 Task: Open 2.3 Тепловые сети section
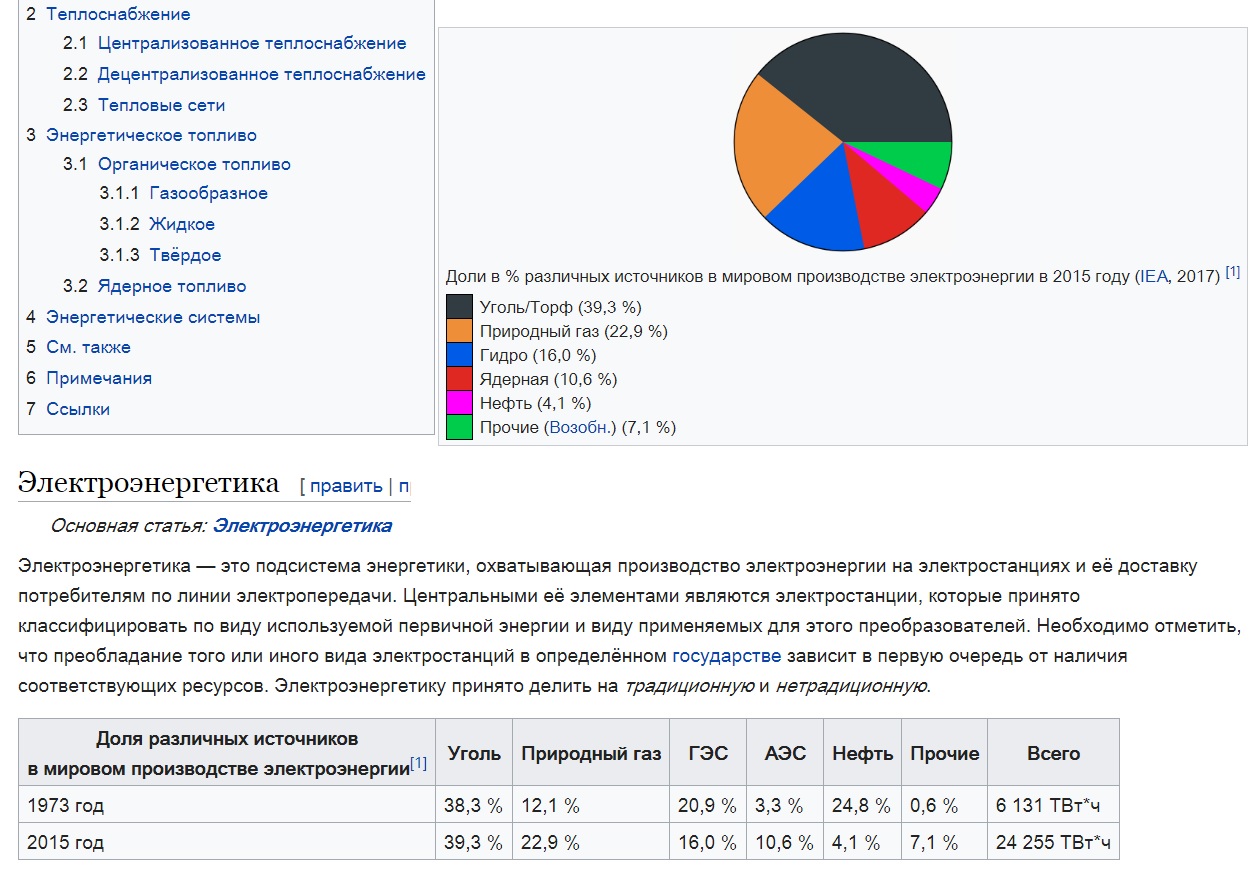(144, 105)
